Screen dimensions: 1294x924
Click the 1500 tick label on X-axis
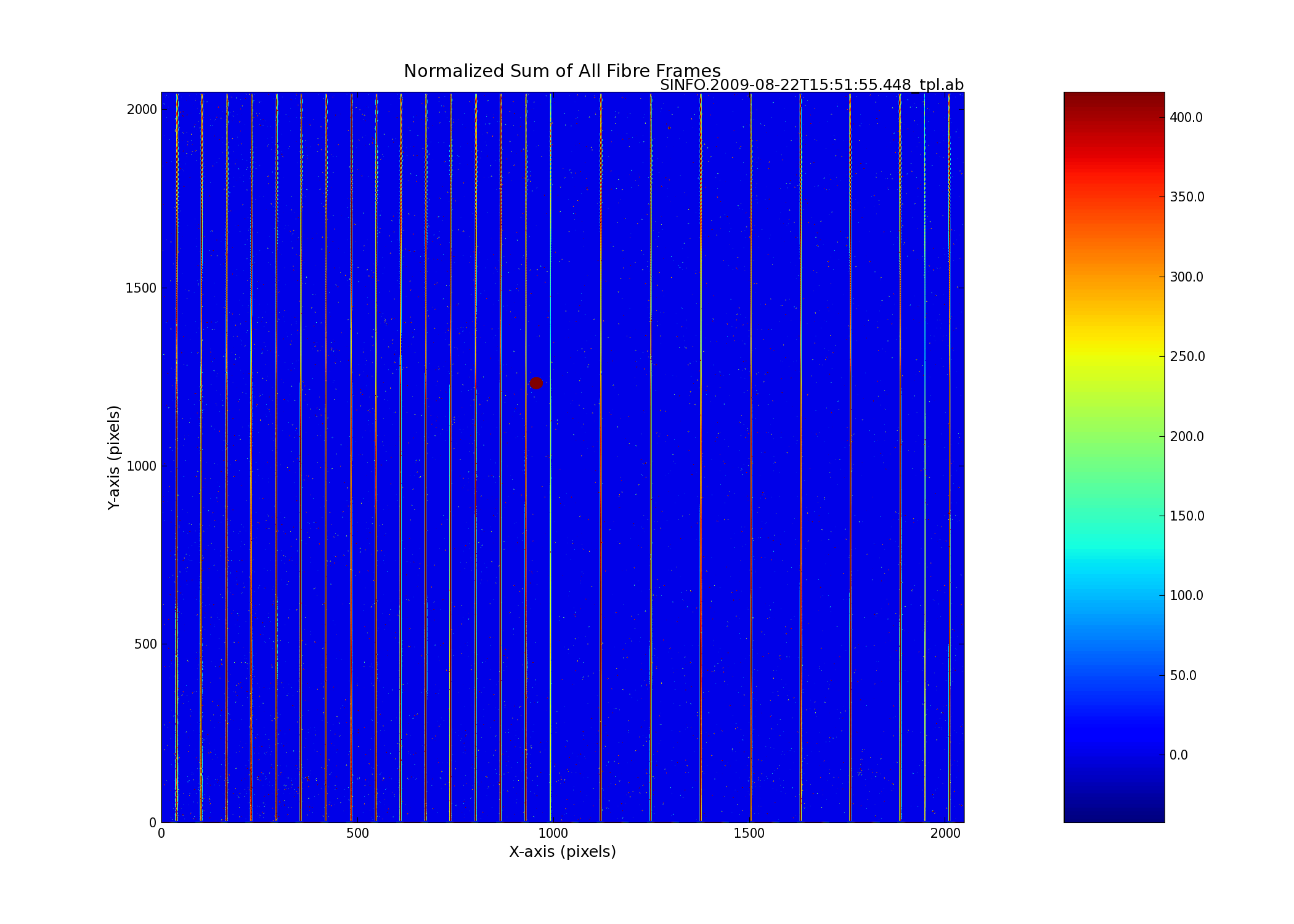point(749,834)
